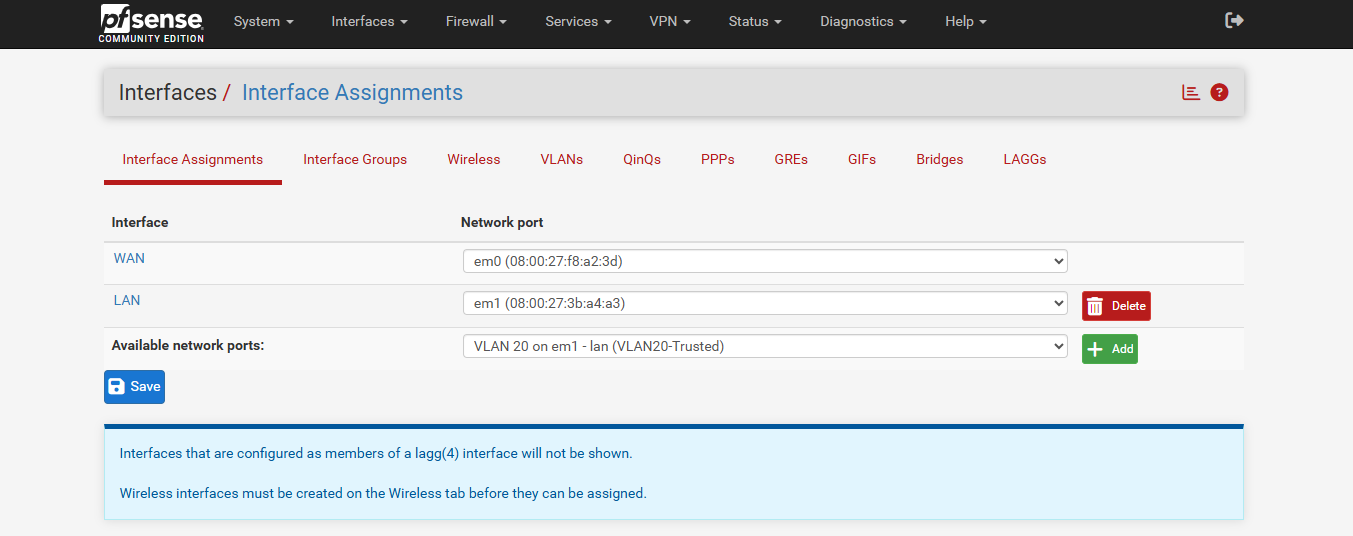Add the VLAN 20 port

[x=1110, y=349]
